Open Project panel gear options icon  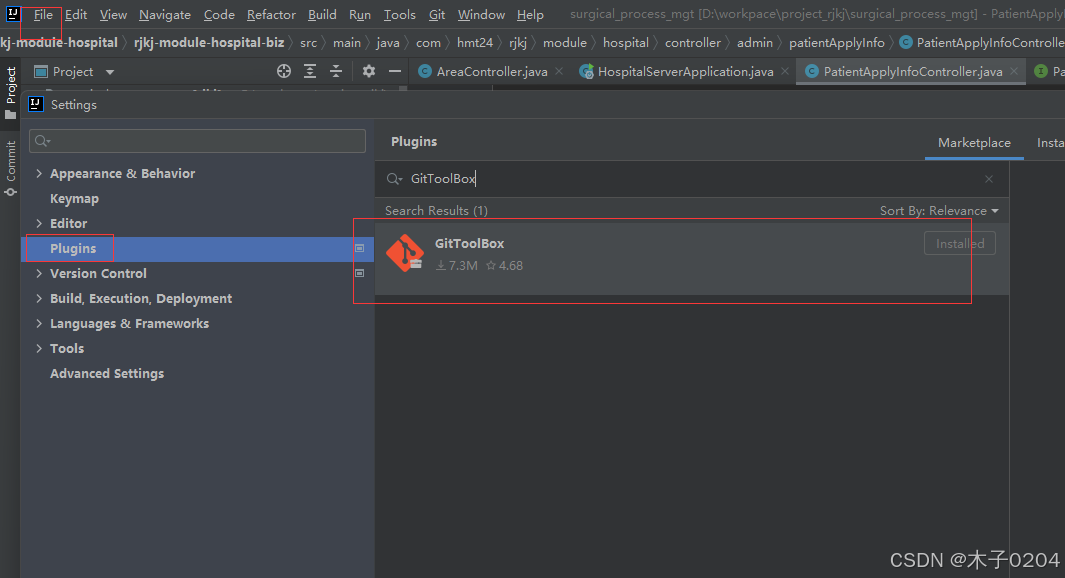click(x=369, y=71)
